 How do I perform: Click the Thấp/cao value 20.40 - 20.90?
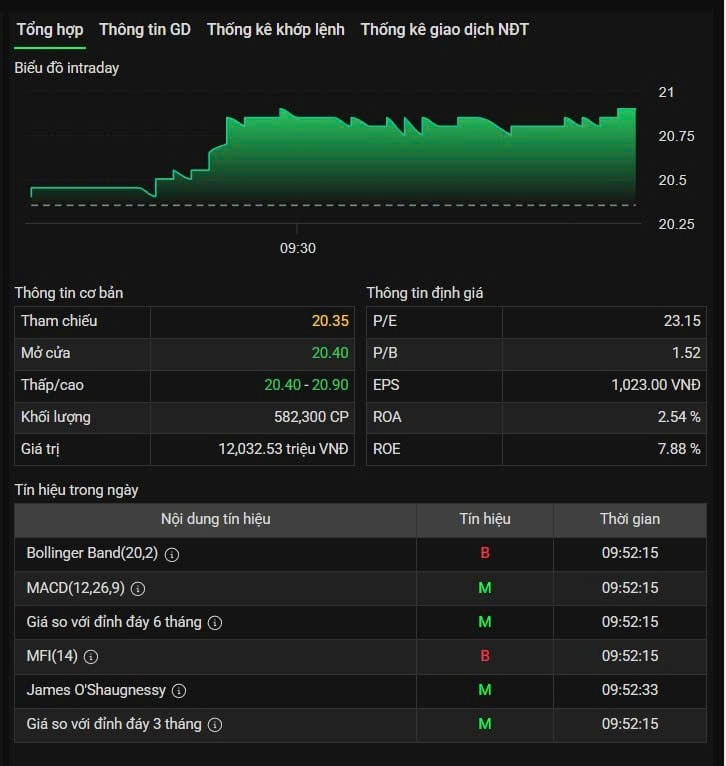(x=306, y=385)
